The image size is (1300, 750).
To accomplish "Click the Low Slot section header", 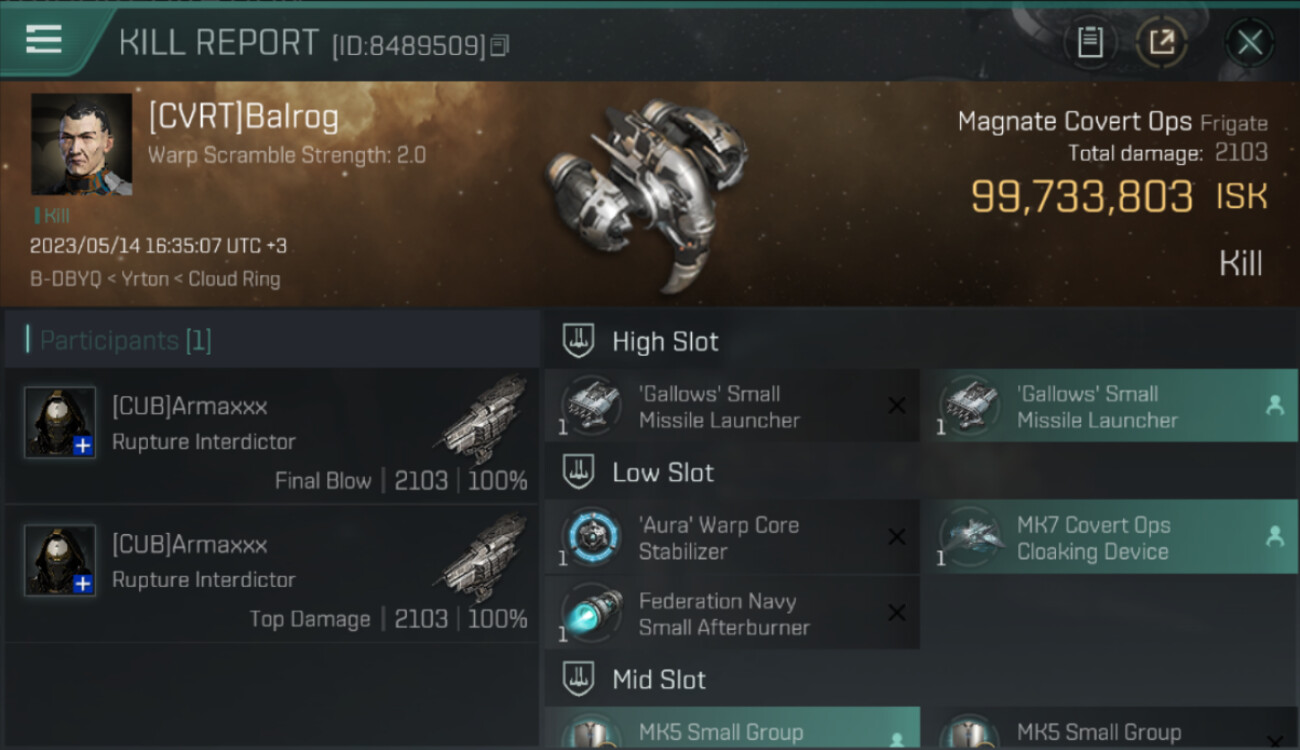I will point(662,473).
